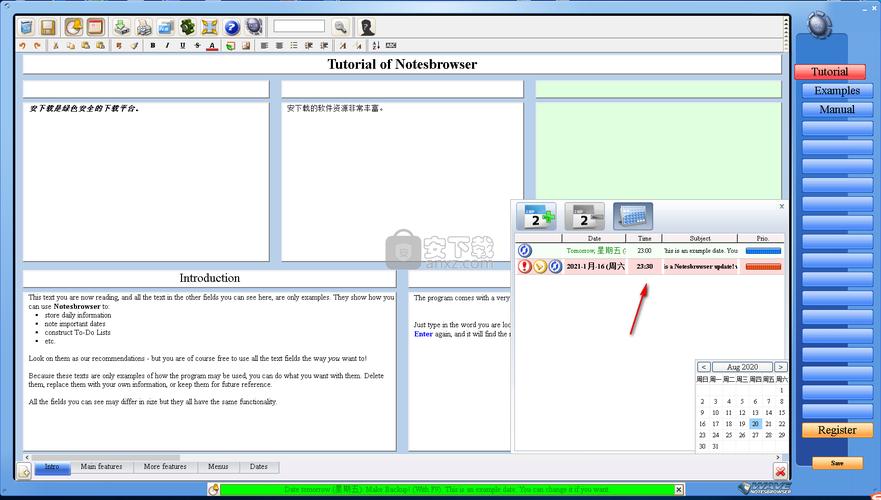
Task: Open help with the blue question mark
Action: pos(231,27)
